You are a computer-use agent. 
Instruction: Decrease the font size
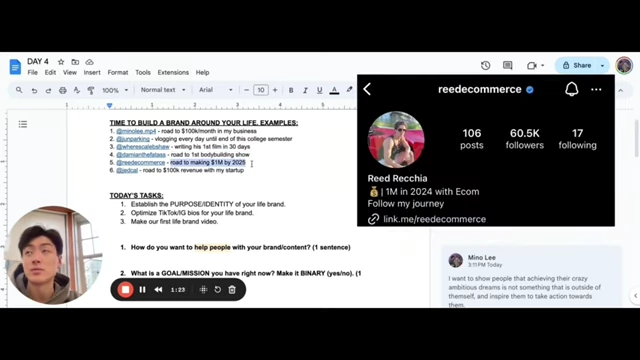247,90
